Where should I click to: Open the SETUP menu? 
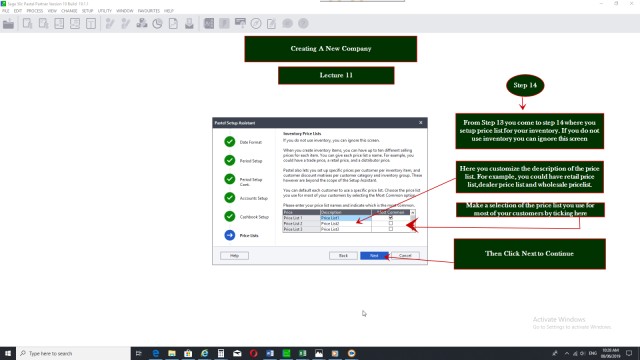pos(87,11)
